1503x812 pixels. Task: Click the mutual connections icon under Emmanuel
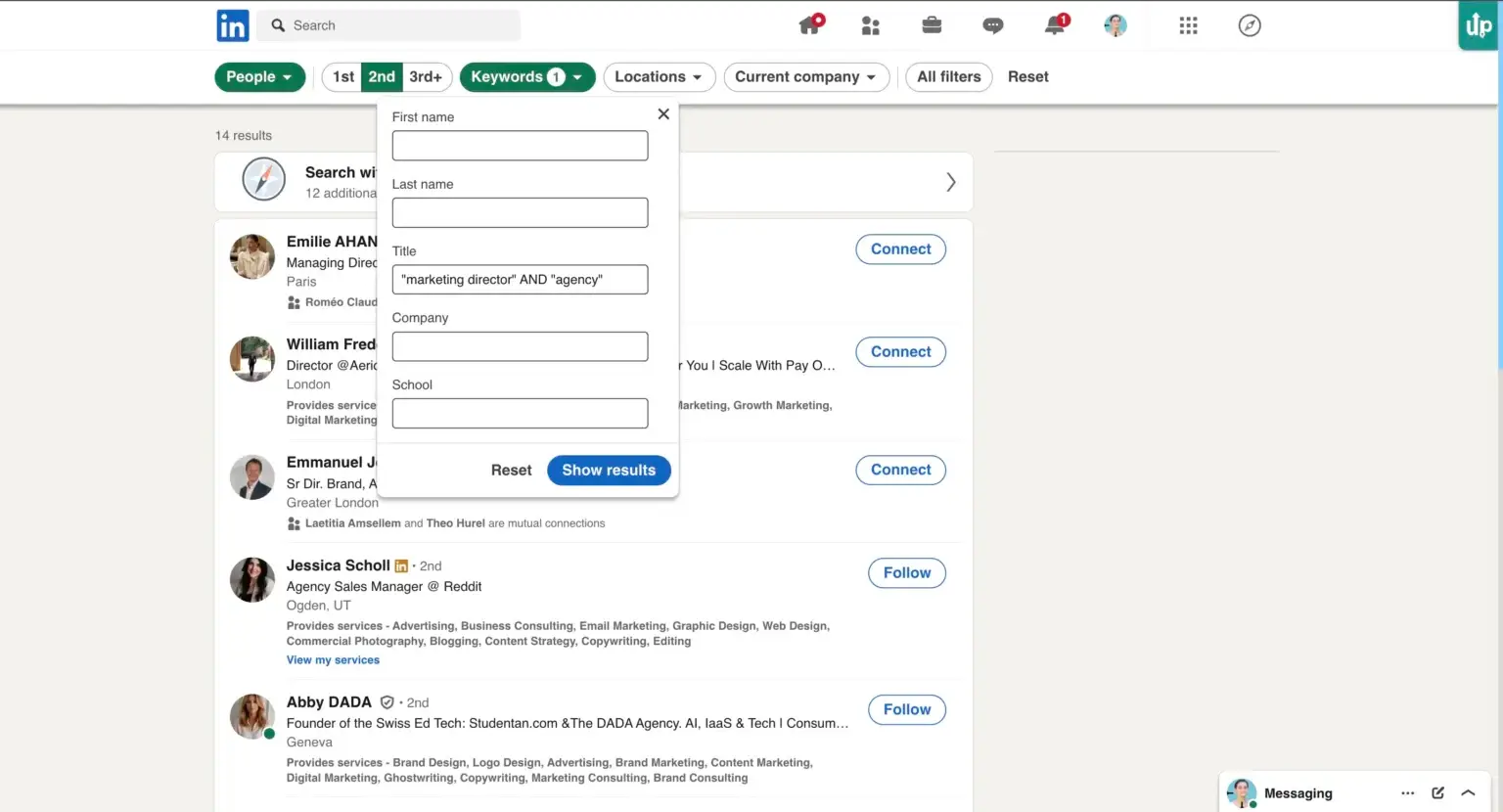pos(294,523)
